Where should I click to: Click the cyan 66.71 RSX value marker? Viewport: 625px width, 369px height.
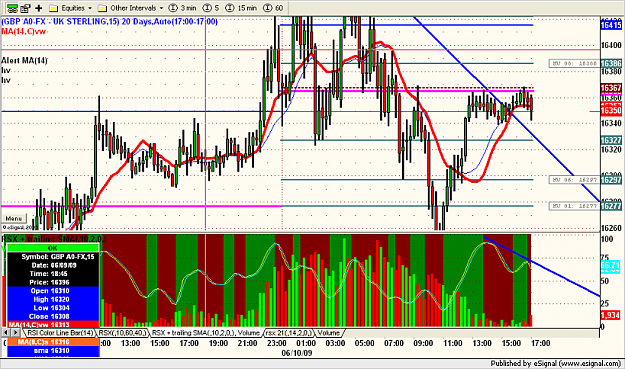(x=610, y=265)
